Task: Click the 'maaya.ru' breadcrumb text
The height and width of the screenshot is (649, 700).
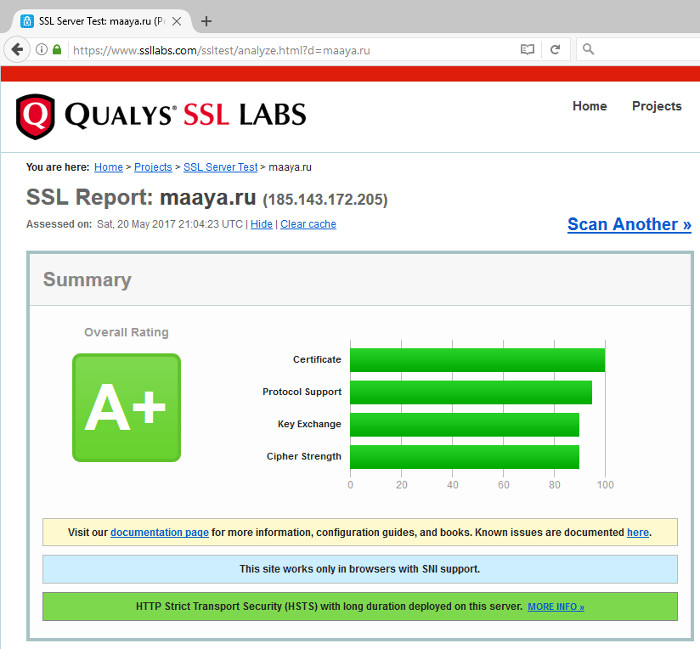Action: coord(290,167)
